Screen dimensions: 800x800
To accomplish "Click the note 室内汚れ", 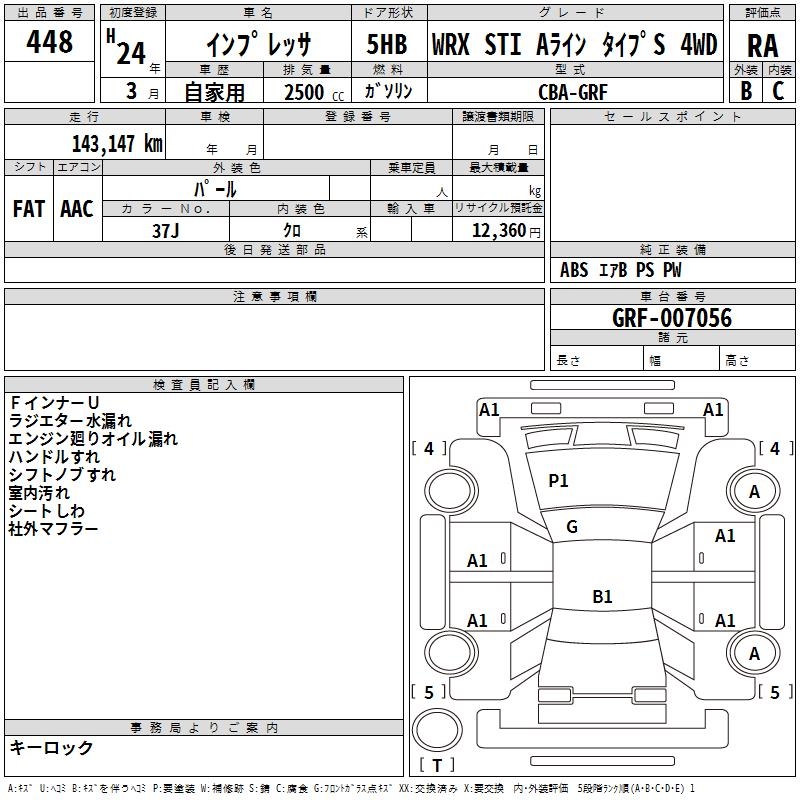I will click(39, 493).
